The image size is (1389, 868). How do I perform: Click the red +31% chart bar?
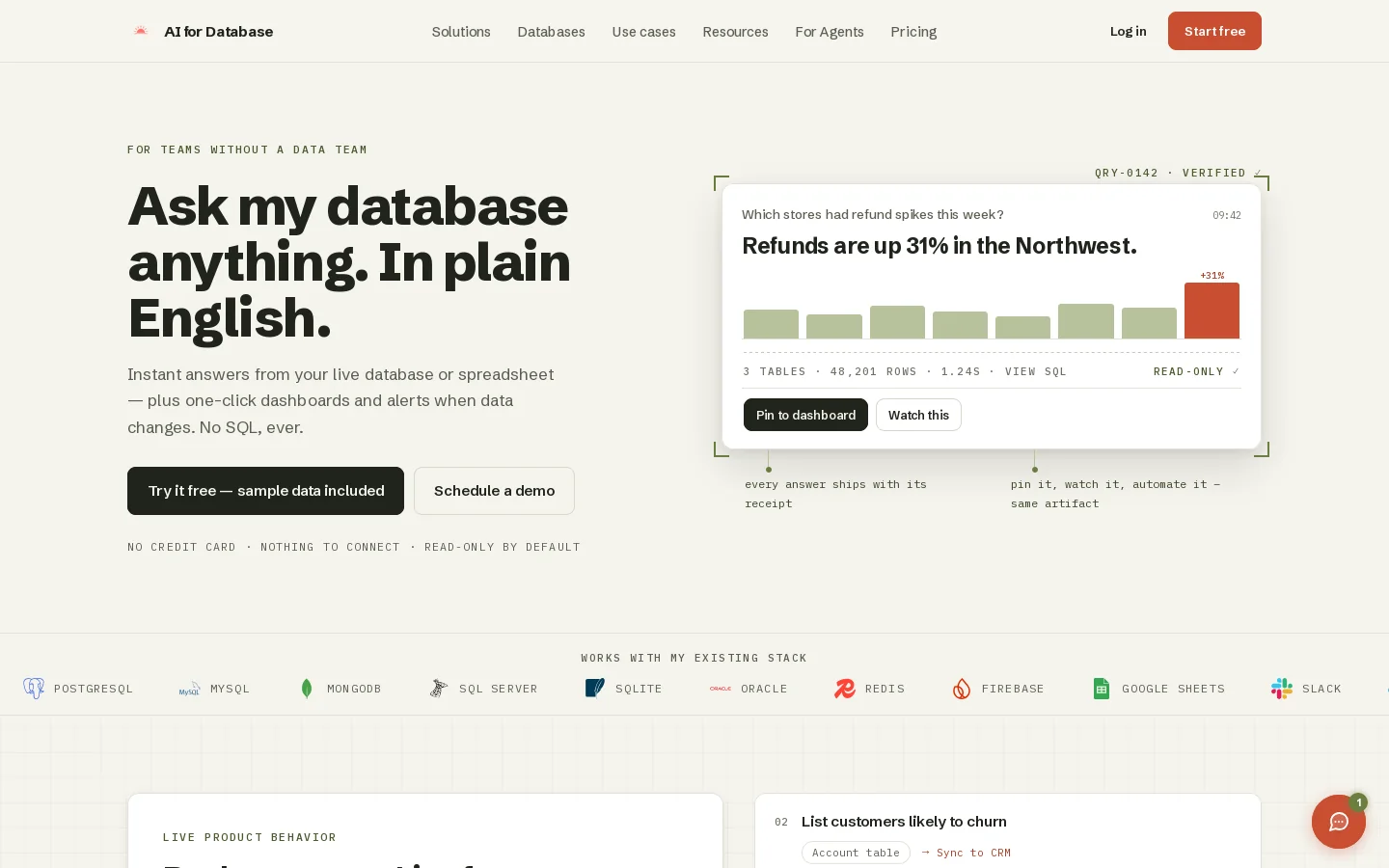[x=1212, y=311]
